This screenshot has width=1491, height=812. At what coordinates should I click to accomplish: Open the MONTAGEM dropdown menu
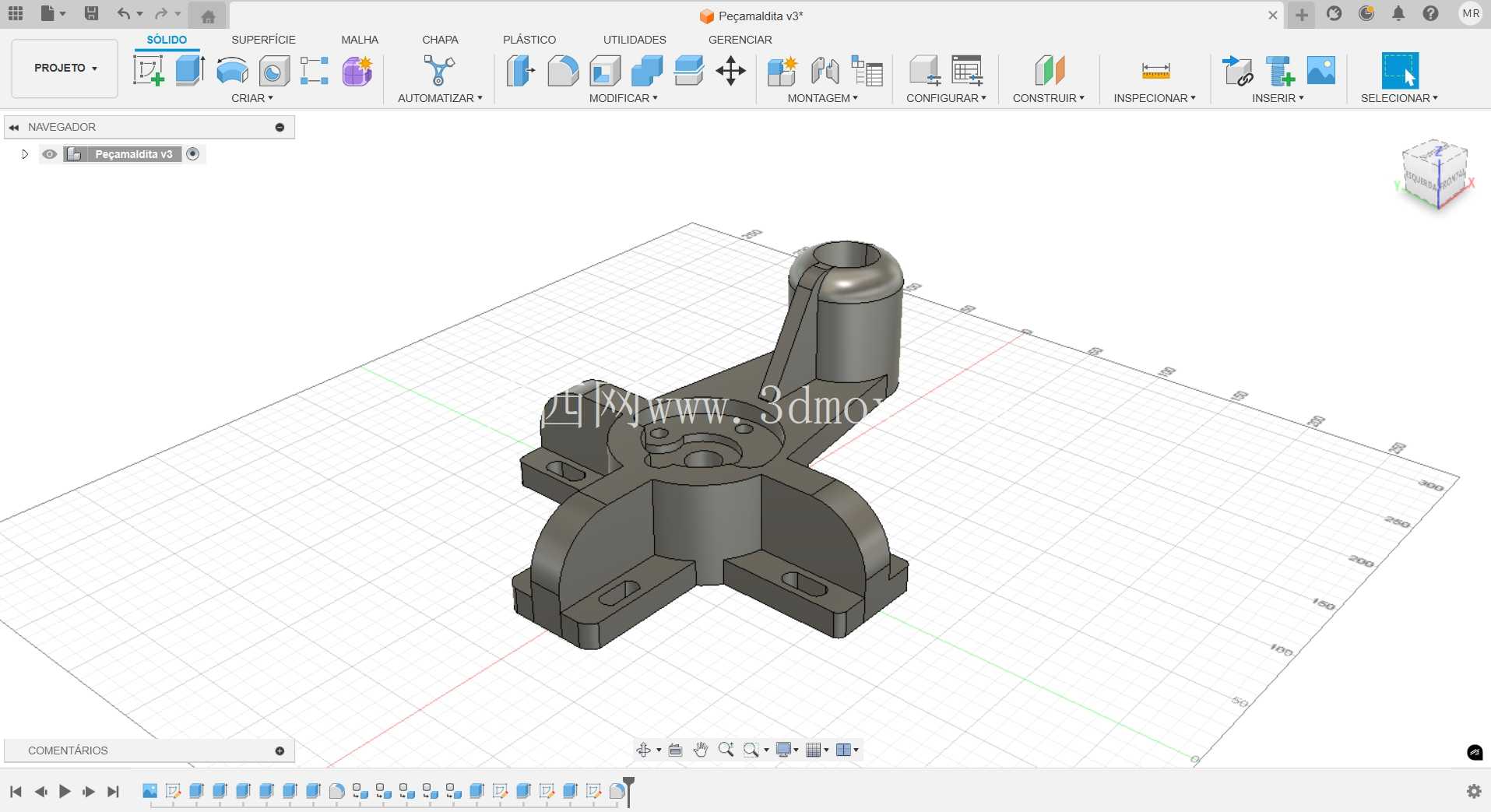pyautogui.click(x=823, y=98)
